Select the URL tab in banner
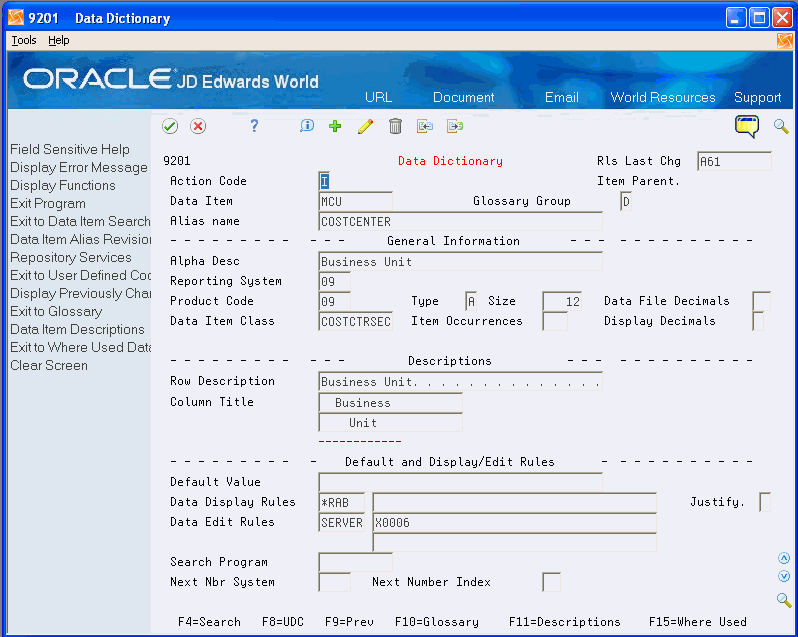798x637 pixels. coord(379,97)
